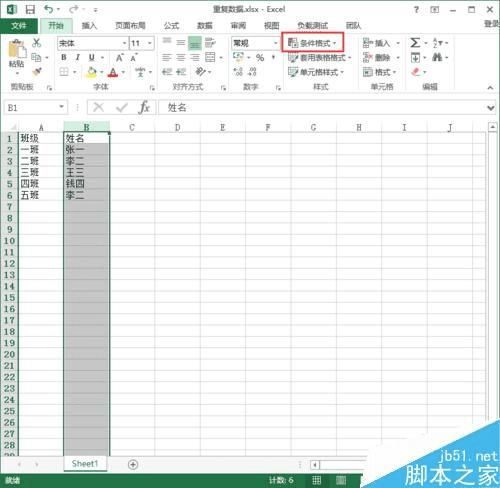Align text to top of cell
Image resolution: width=500 pixels, height=488 pixels.
tap(167, 42)
